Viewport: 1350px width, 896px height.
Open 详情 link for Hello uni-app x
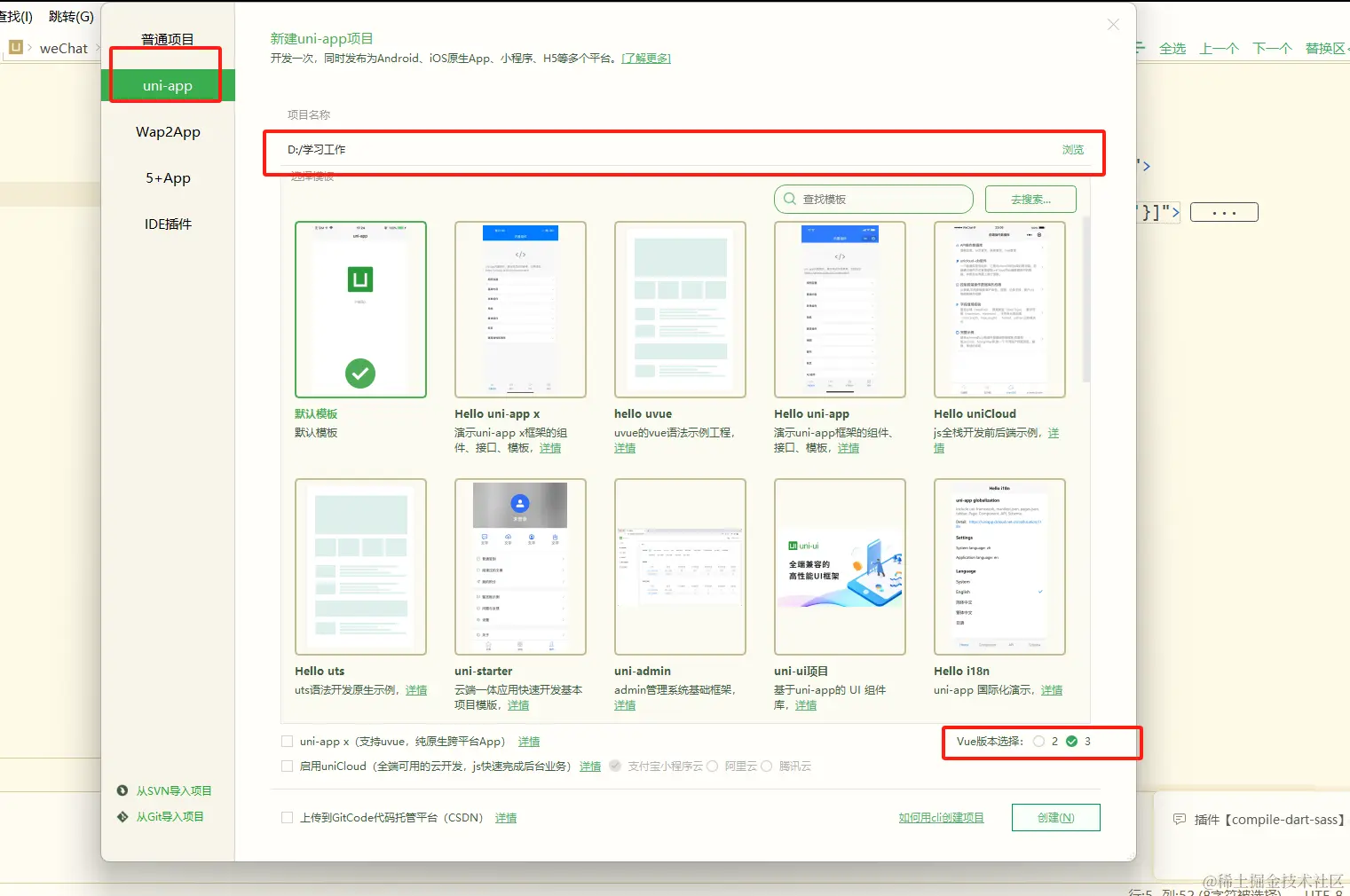(550, 448)
